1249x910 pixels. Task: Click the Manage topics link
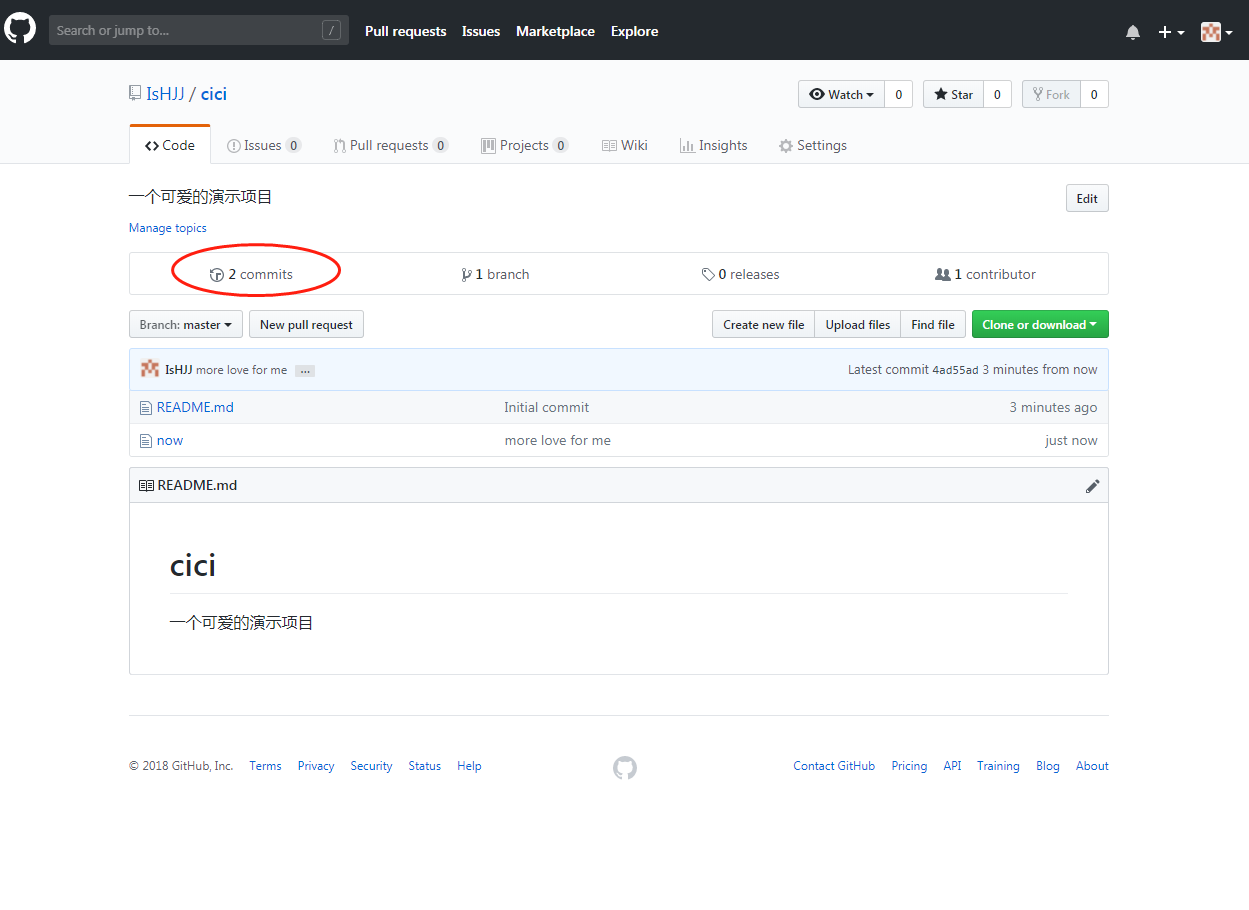pos(168,228)
